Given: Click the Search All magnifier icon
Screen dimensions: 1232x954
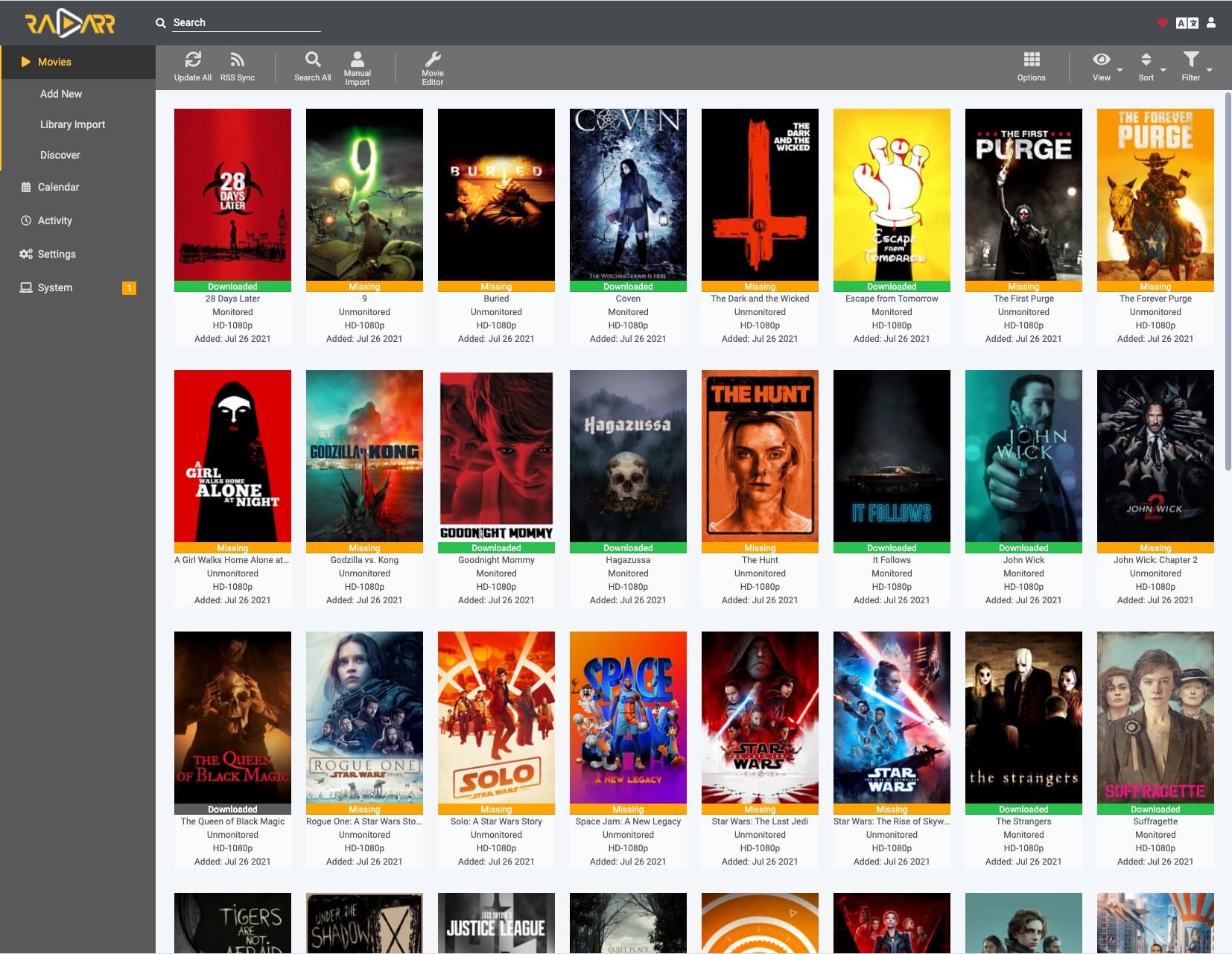Looking at the screenshot, I should (x=313, y=60).
